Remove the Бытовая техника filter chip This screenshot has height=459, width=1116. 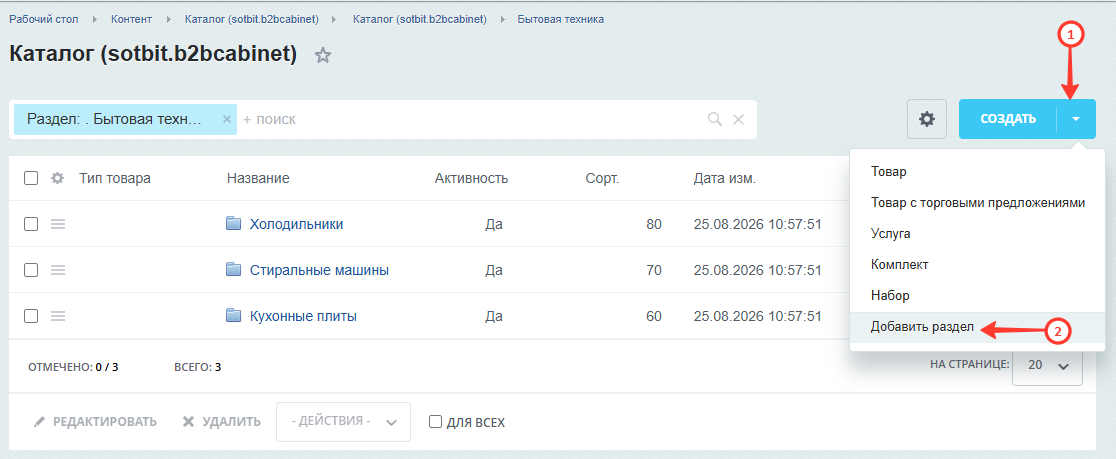[227, 119]
